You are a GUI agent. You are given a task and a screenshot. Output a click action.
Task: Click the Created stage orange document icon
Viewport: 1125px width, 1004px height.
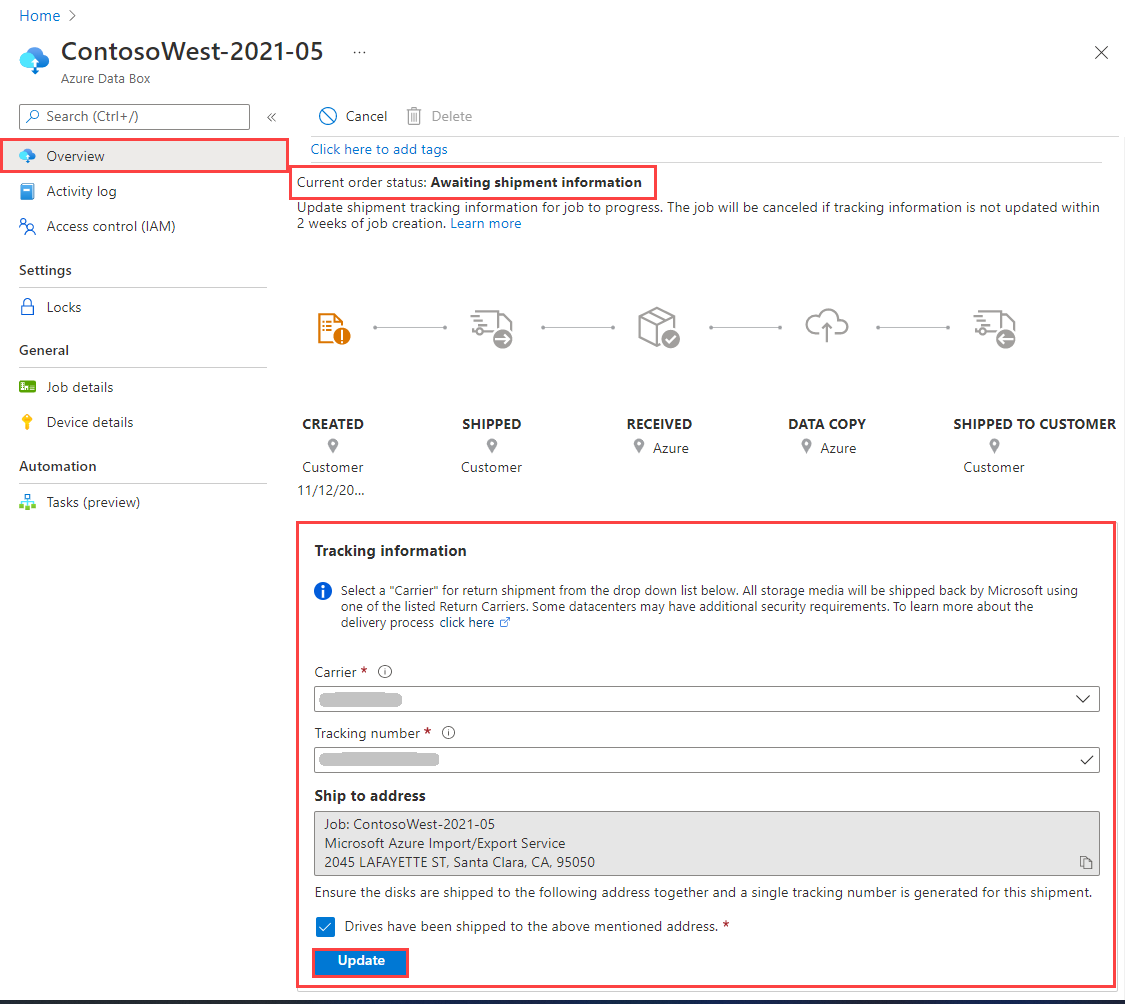[x=333, y=329]
